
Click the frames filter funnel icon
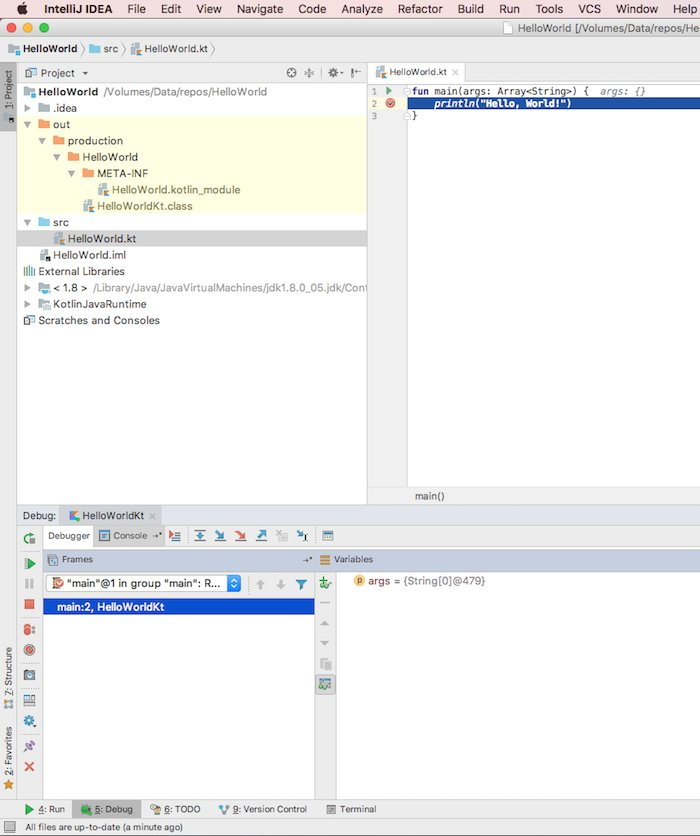[x=301, y=584]
